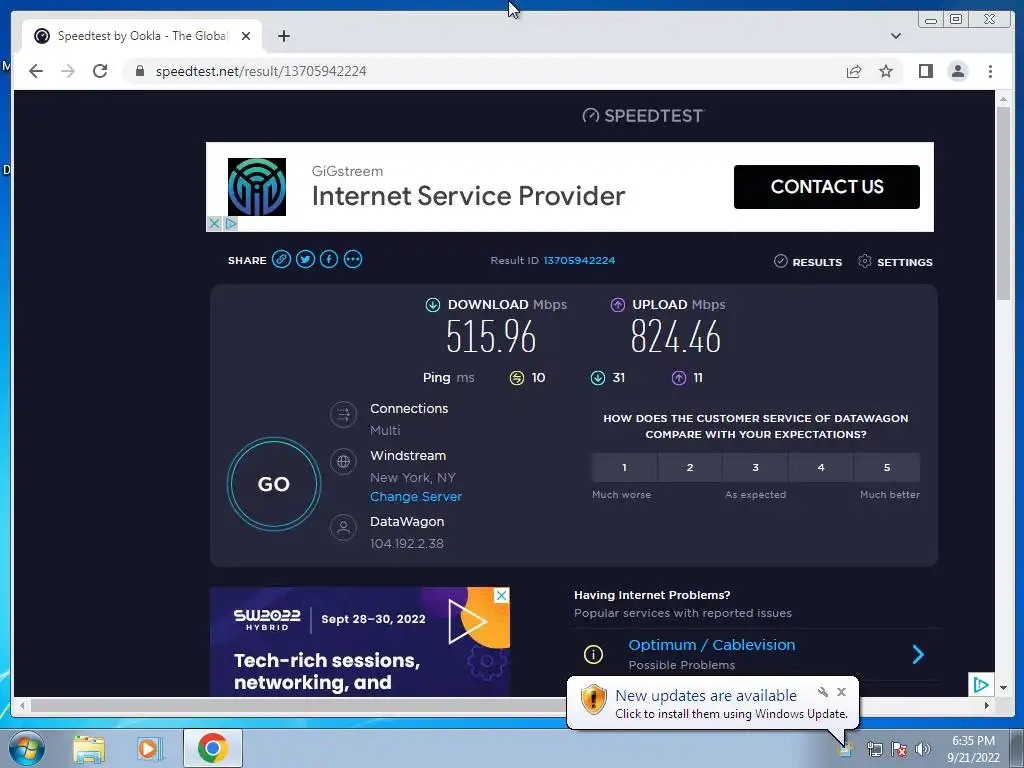
Task: Click CONTACT US in GiGstreem ad
Action: click(827, 187)
